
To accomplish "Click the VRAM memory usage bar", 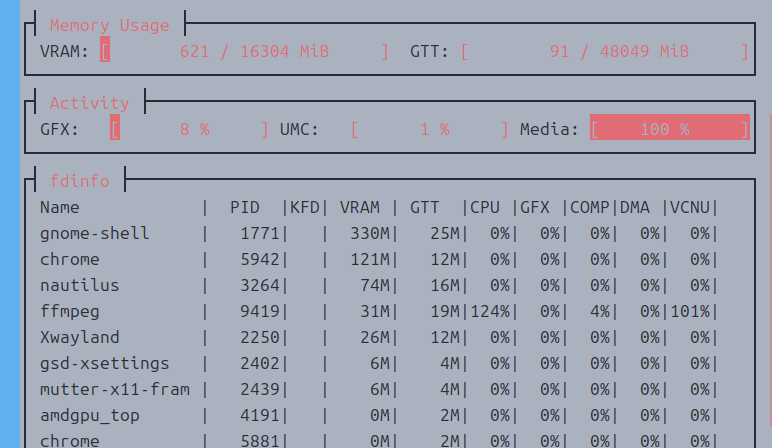I will tap(244, 51).
